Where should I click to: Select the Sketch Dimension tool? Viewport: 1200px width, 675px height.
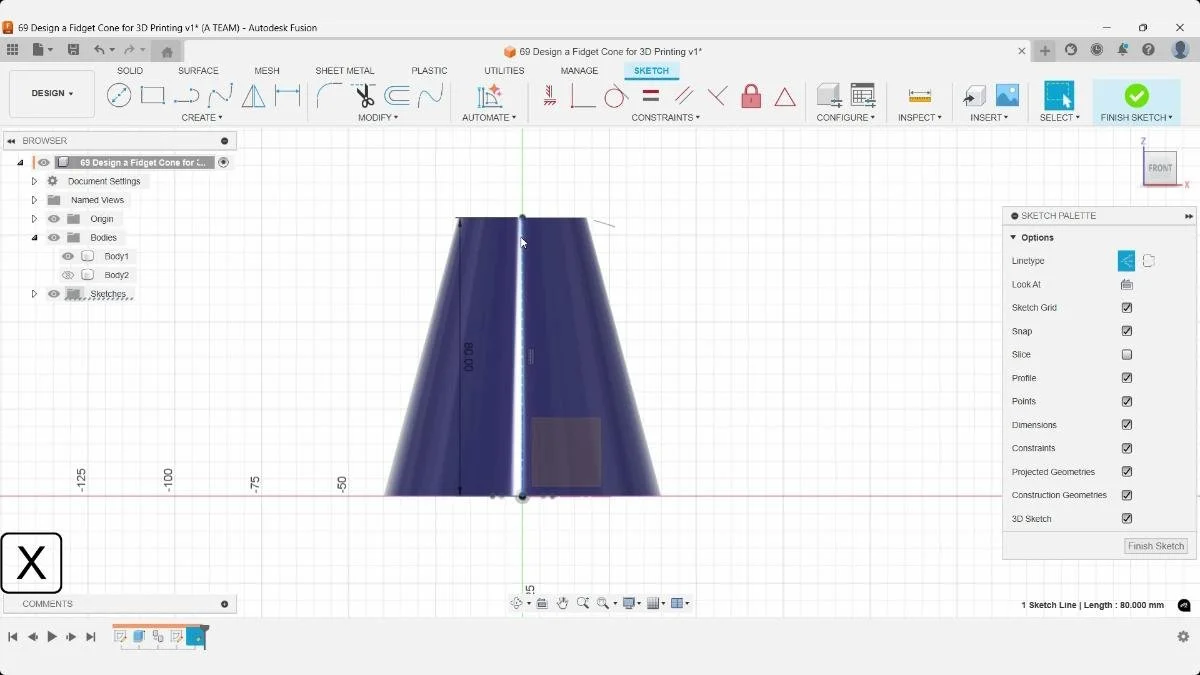(288, 96)
